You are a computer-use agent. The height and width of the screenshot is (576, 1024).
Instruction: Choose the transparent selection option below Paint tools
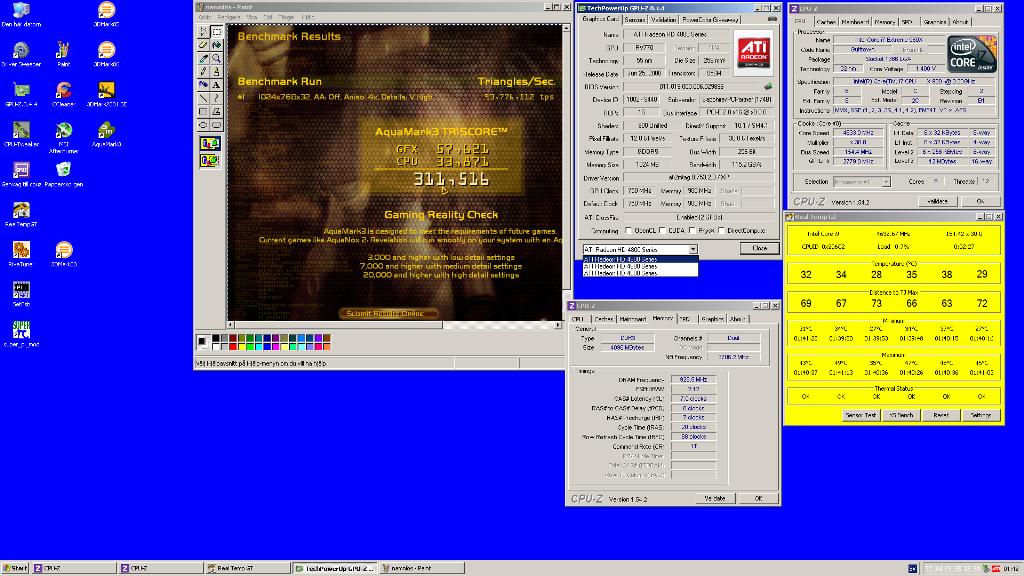coord(210,160)
